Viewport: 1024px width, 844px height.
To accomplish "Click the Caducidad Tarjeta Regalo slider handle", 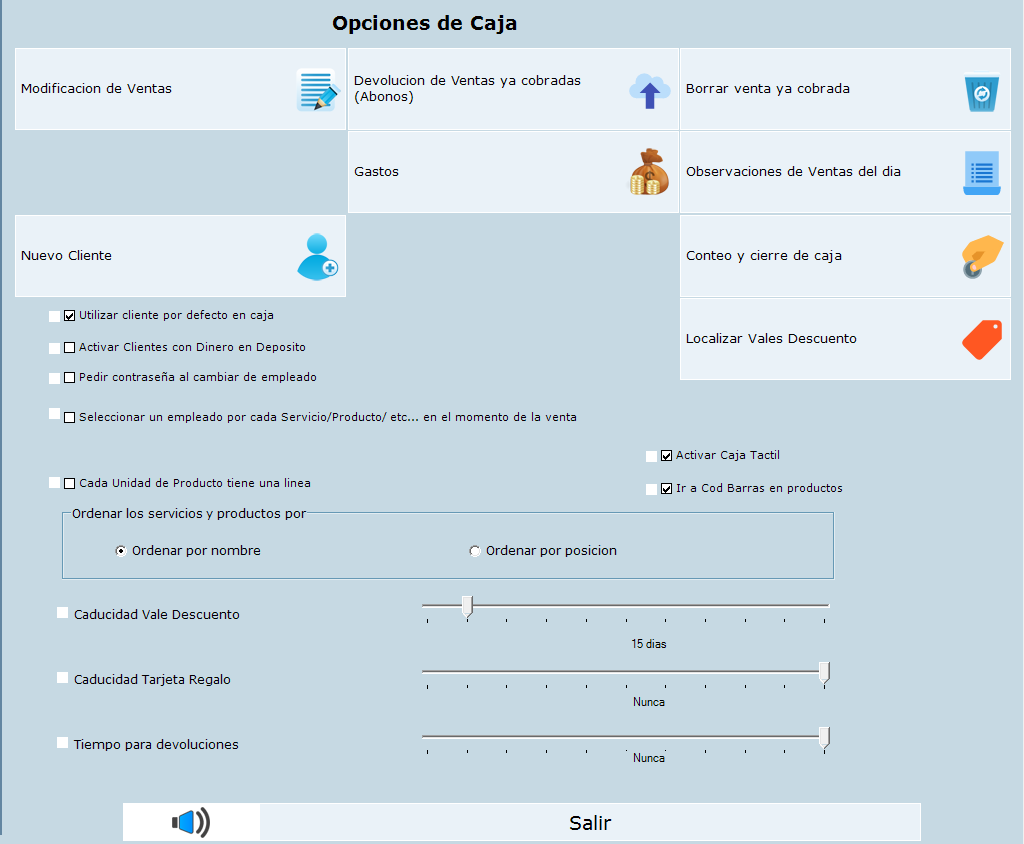I will (825, 672).
